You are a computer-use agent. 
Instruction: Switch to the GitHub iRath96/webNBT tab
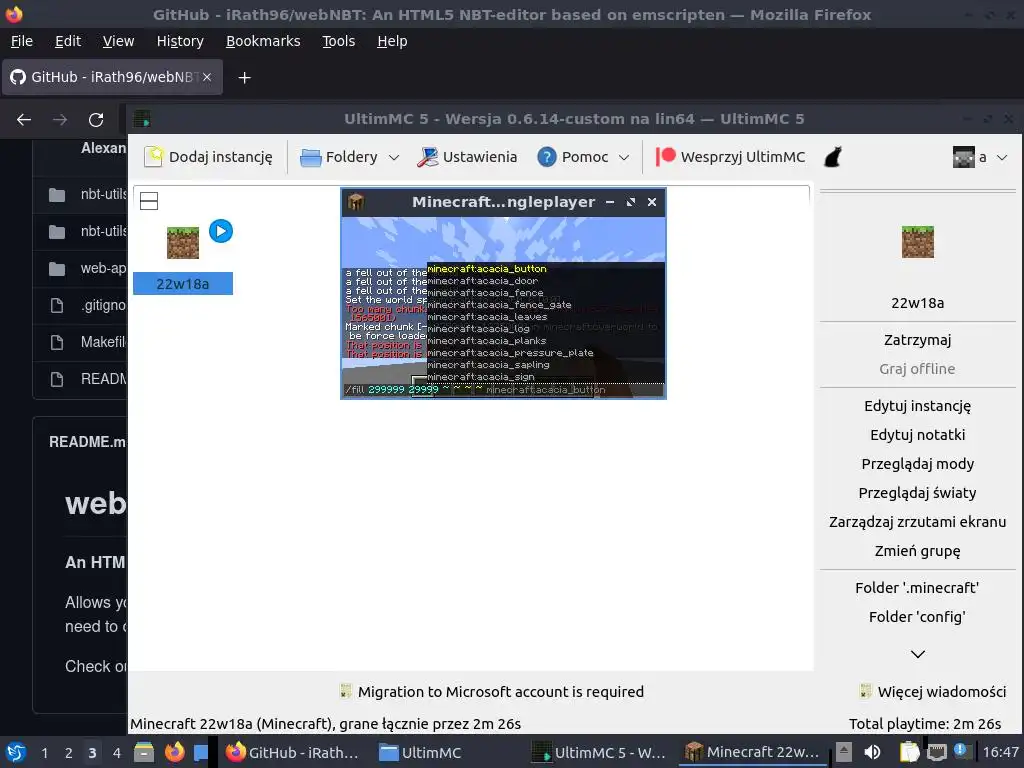click(112, 77)
